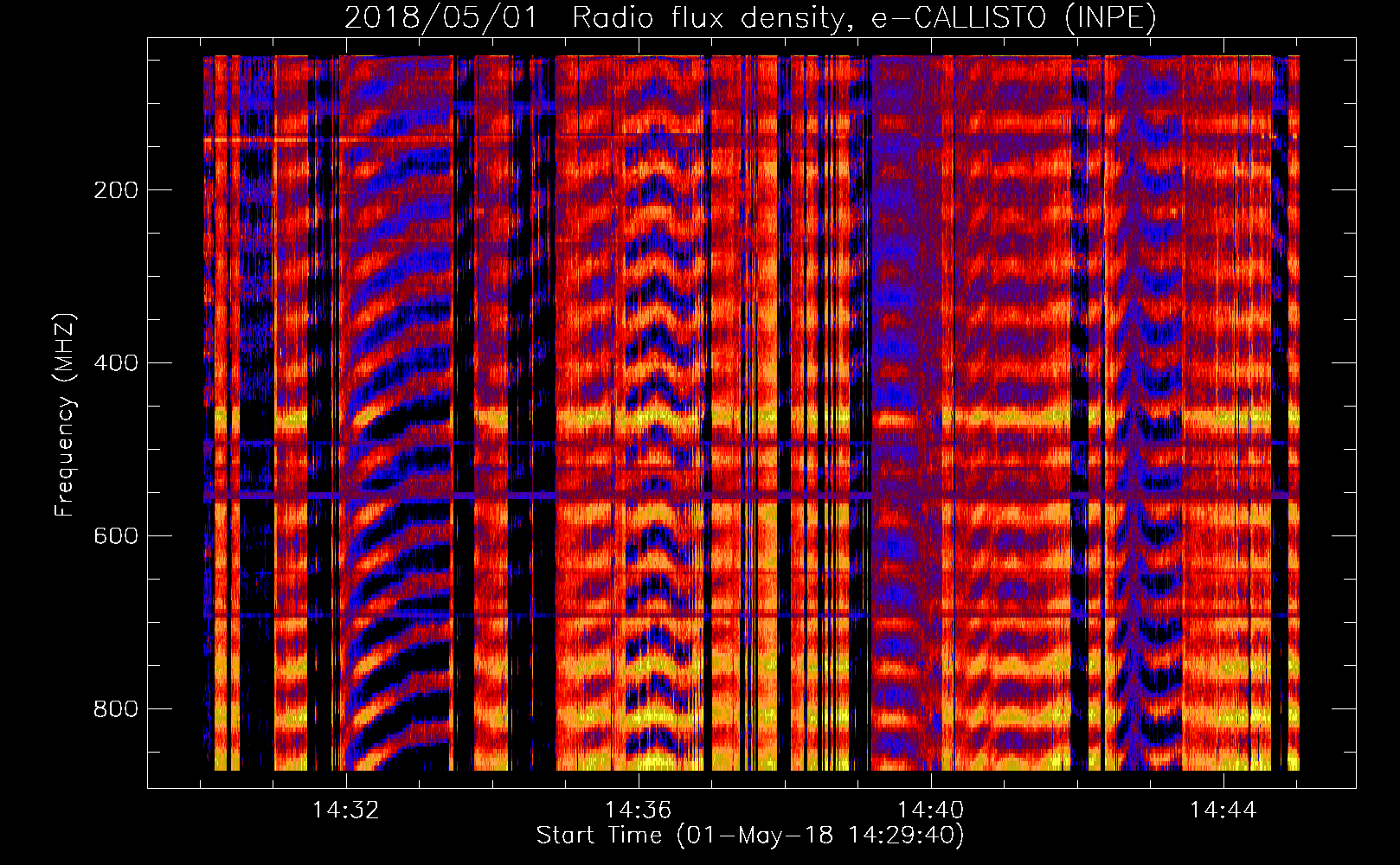Click the 800 frequency tick label
Screen dimensions: 1400x865
point(116,709)
